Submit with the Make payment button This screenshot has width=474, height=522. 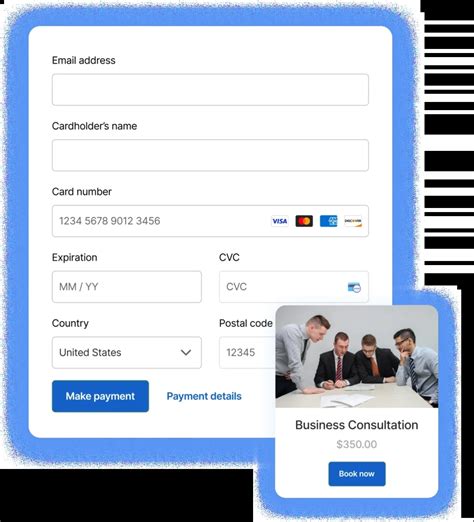(x=100, y=396)
